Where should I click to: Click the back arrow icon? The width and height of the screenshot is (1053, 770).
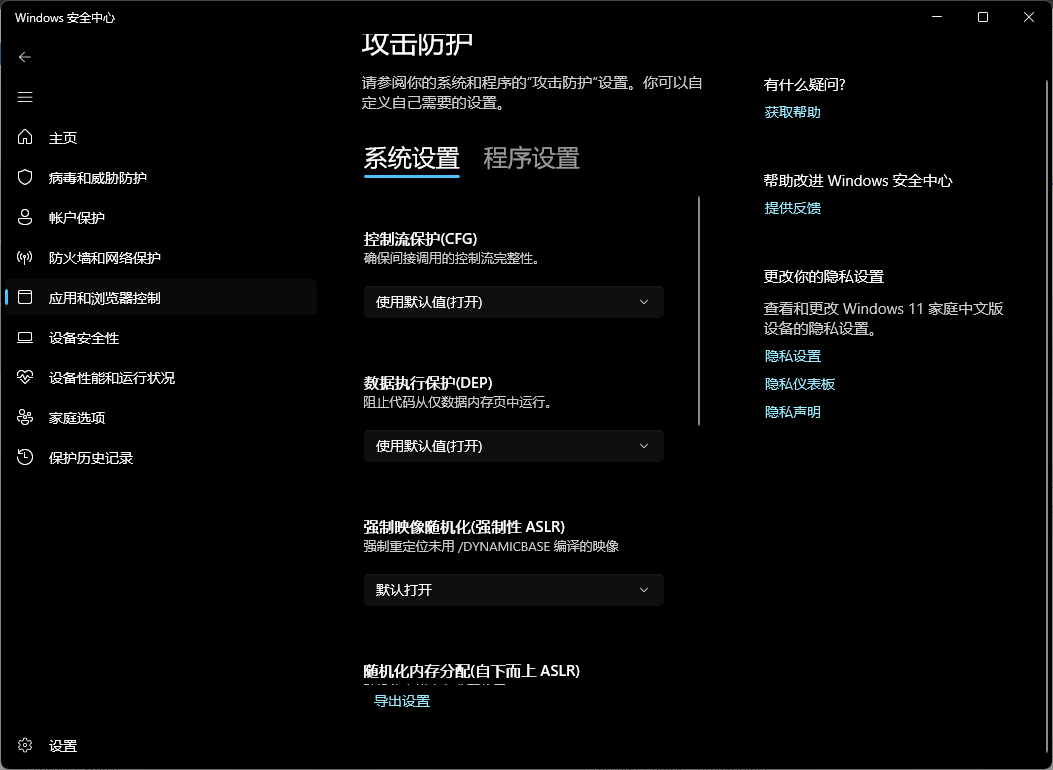(25, 57)
